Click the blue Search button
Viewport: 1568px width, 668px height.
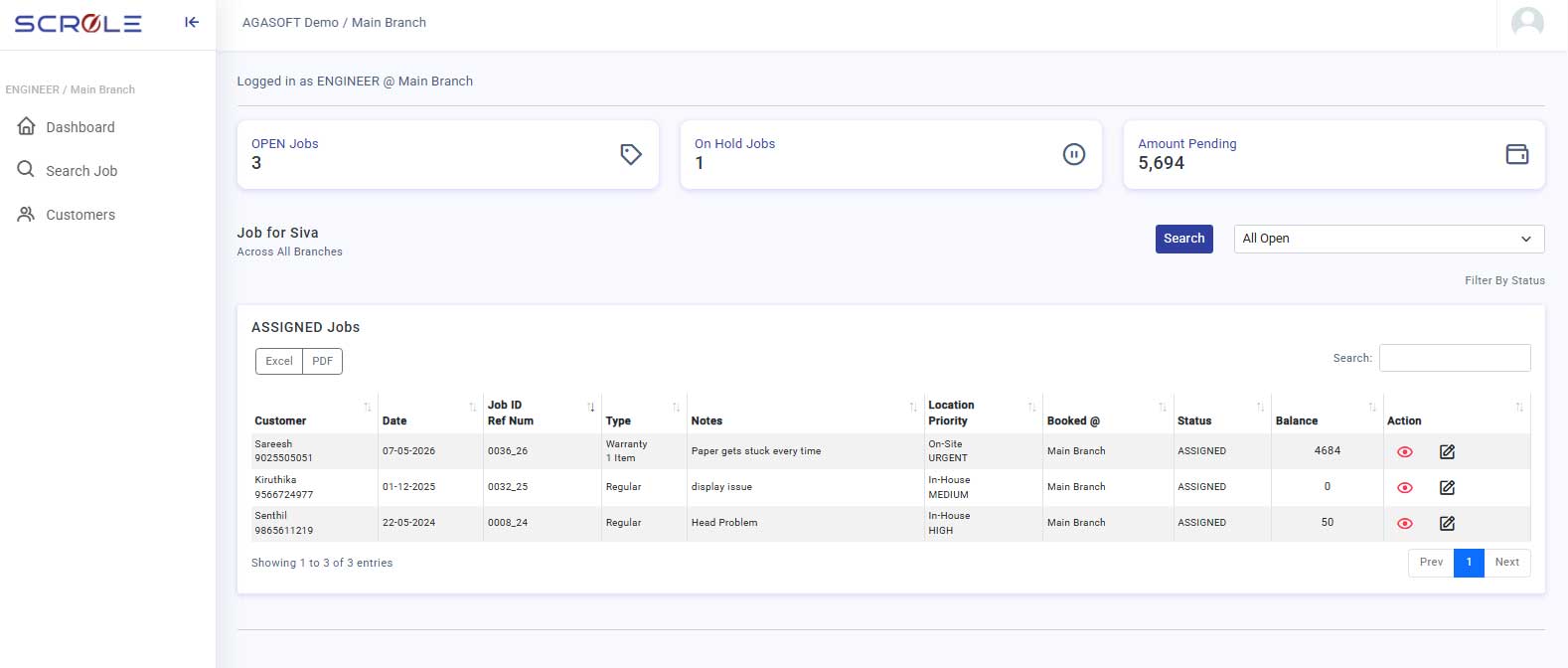click(1183, 239)
